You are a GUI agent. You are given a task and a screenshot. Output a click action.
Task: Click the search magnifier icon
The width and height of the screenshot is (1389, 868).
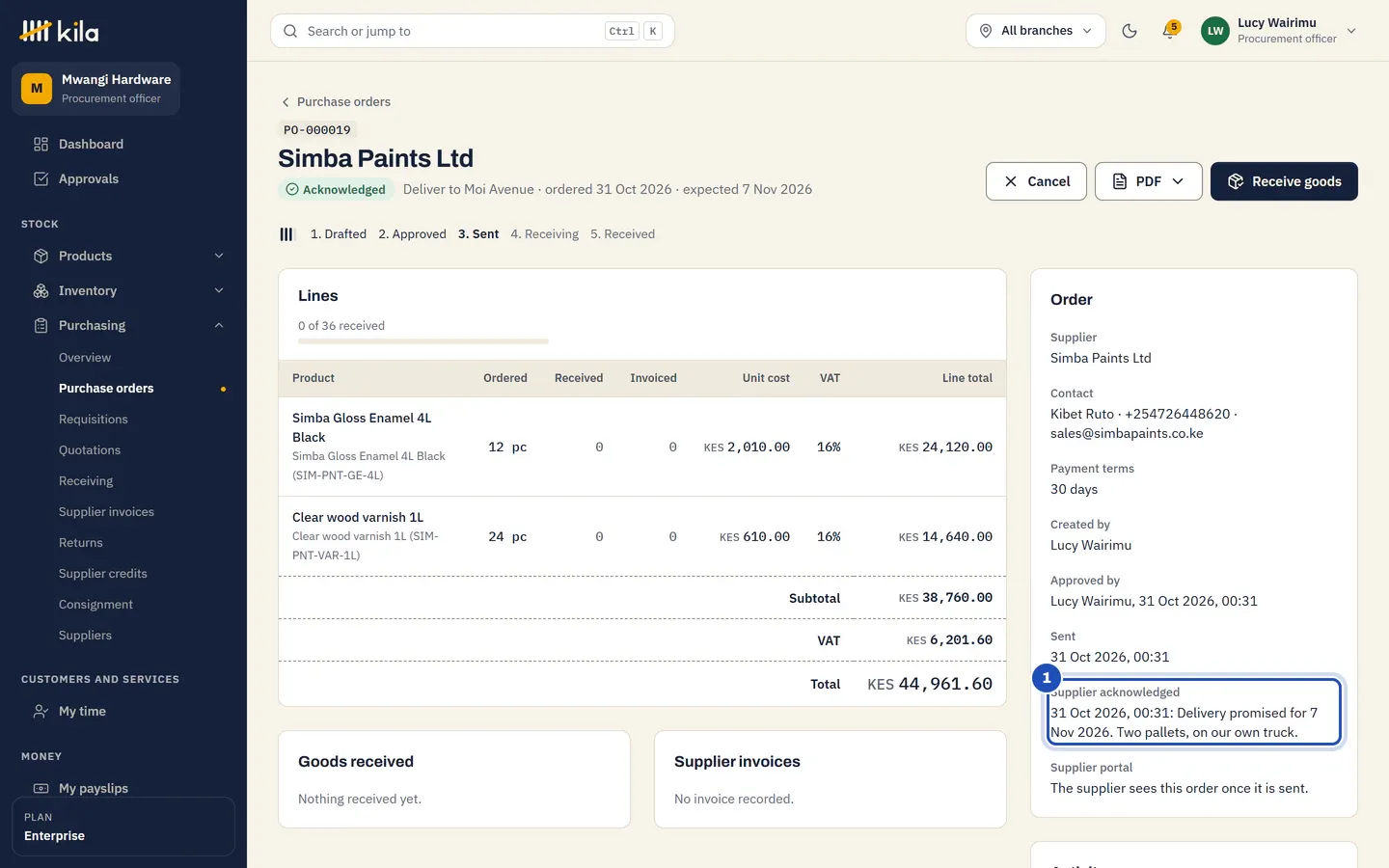pyautogui.click(x=290, y=31)
